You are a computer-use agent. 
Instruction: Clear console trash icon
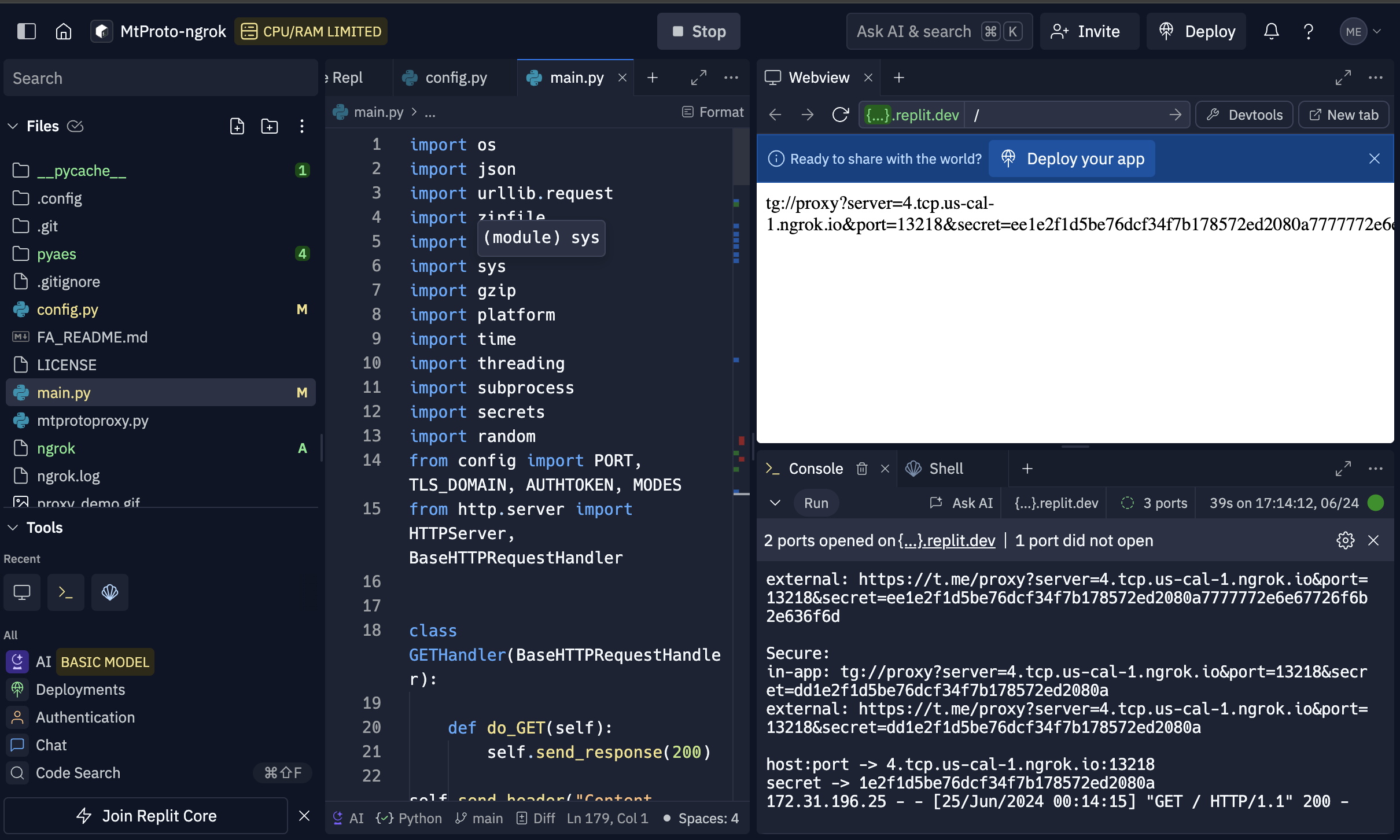[x=862, y=469]
